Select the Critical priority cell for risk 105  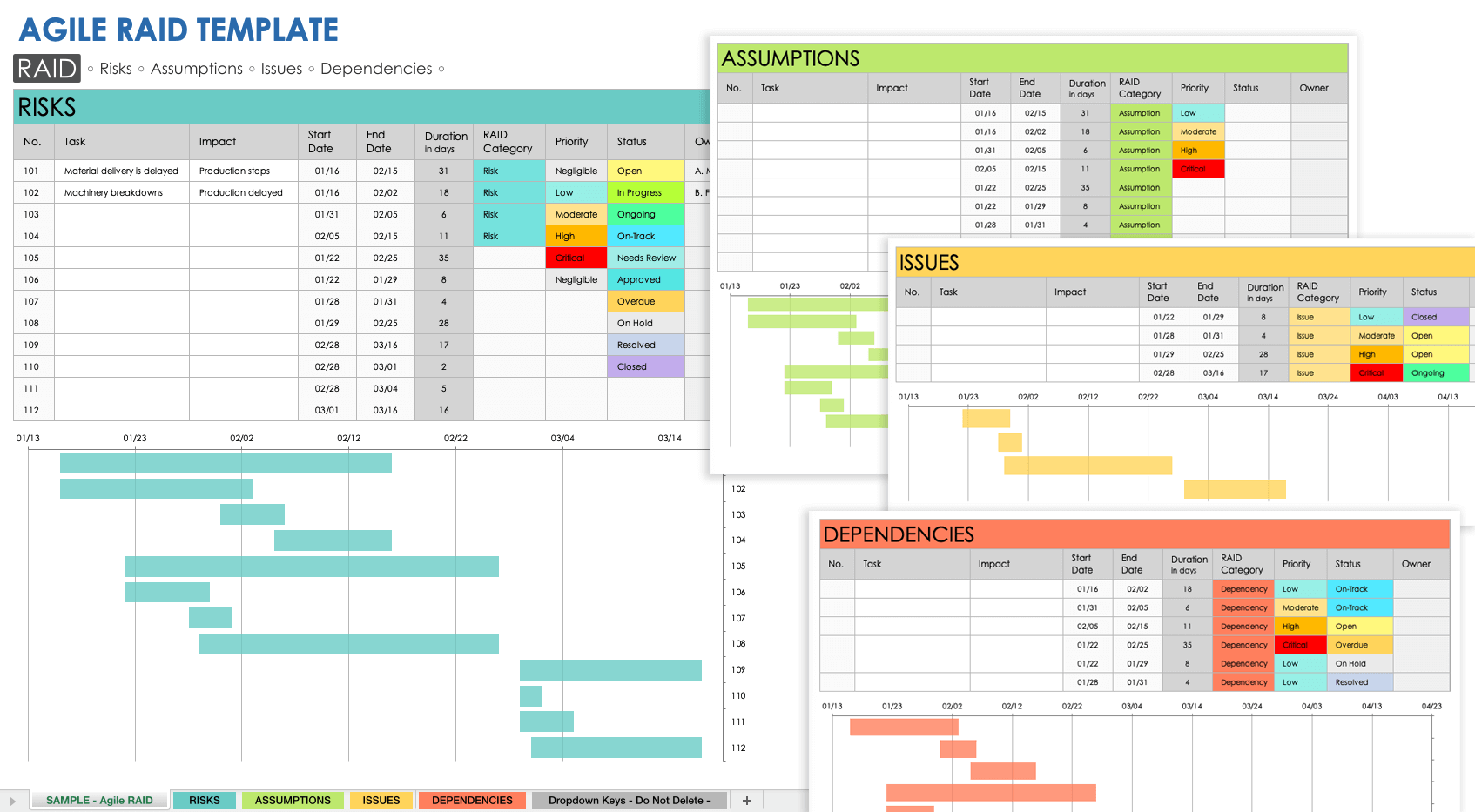[576, 258]
